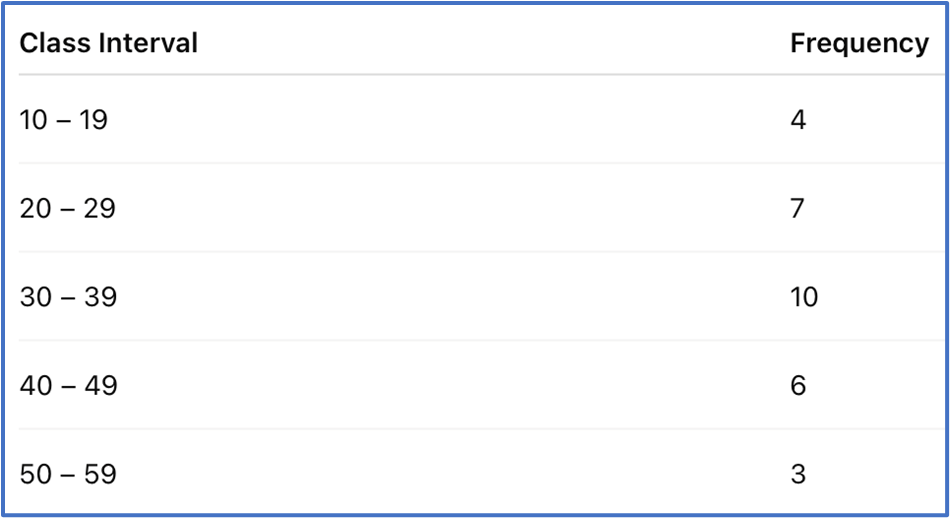This screenshot has width=950, height=518.
Task: Click the lower limit 40 in fourth interval
Action: 35,385
